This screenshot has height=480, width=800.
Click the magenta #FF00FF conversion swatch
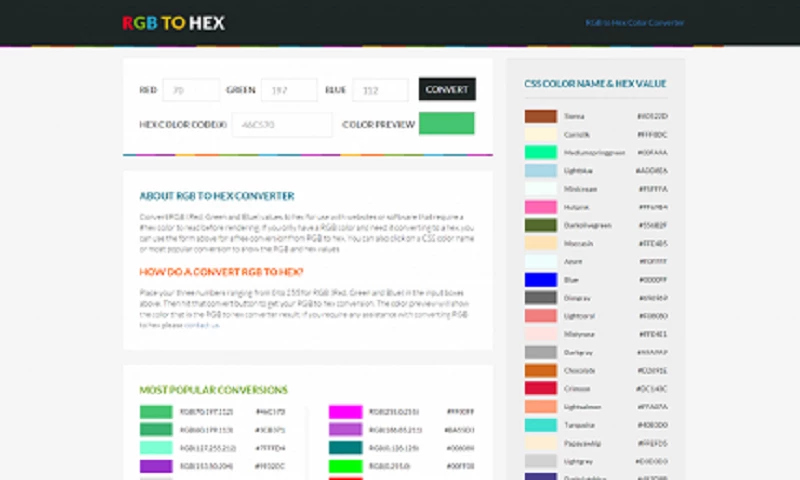click(x=345, y=412)
